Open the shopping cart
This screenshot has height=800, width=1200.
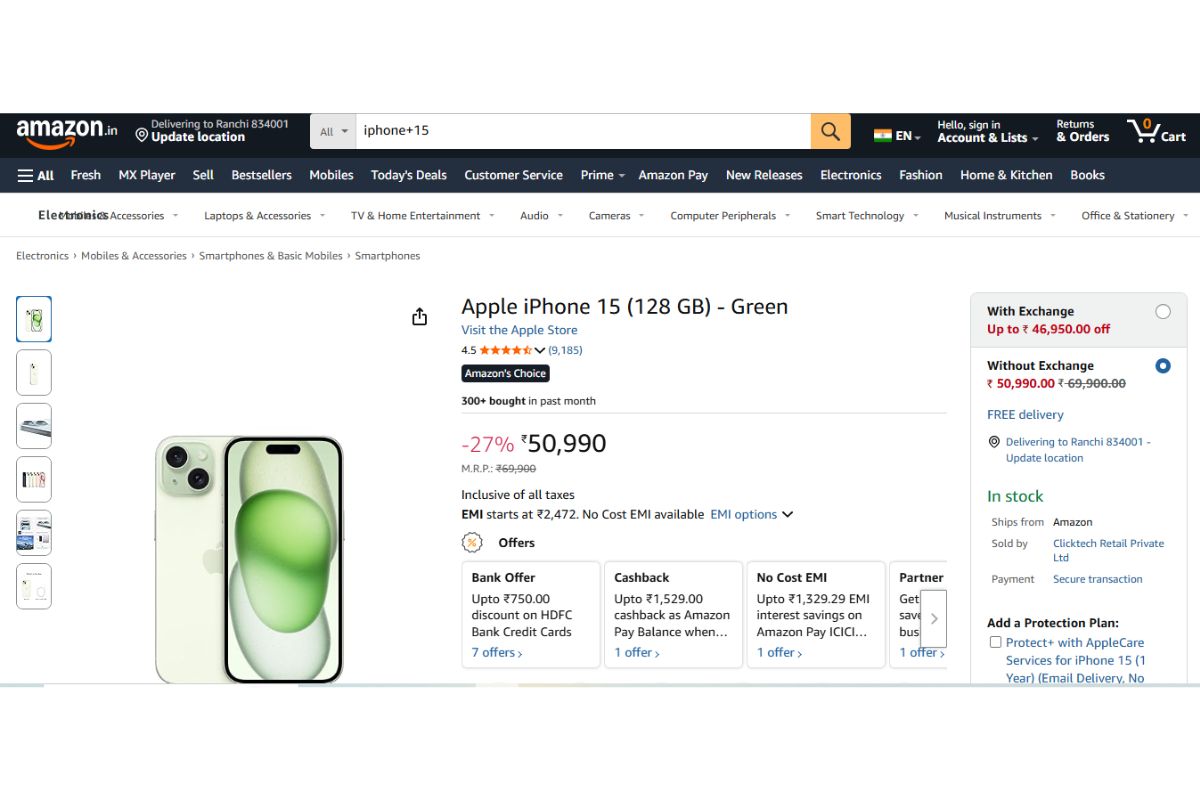(1156, 131)
